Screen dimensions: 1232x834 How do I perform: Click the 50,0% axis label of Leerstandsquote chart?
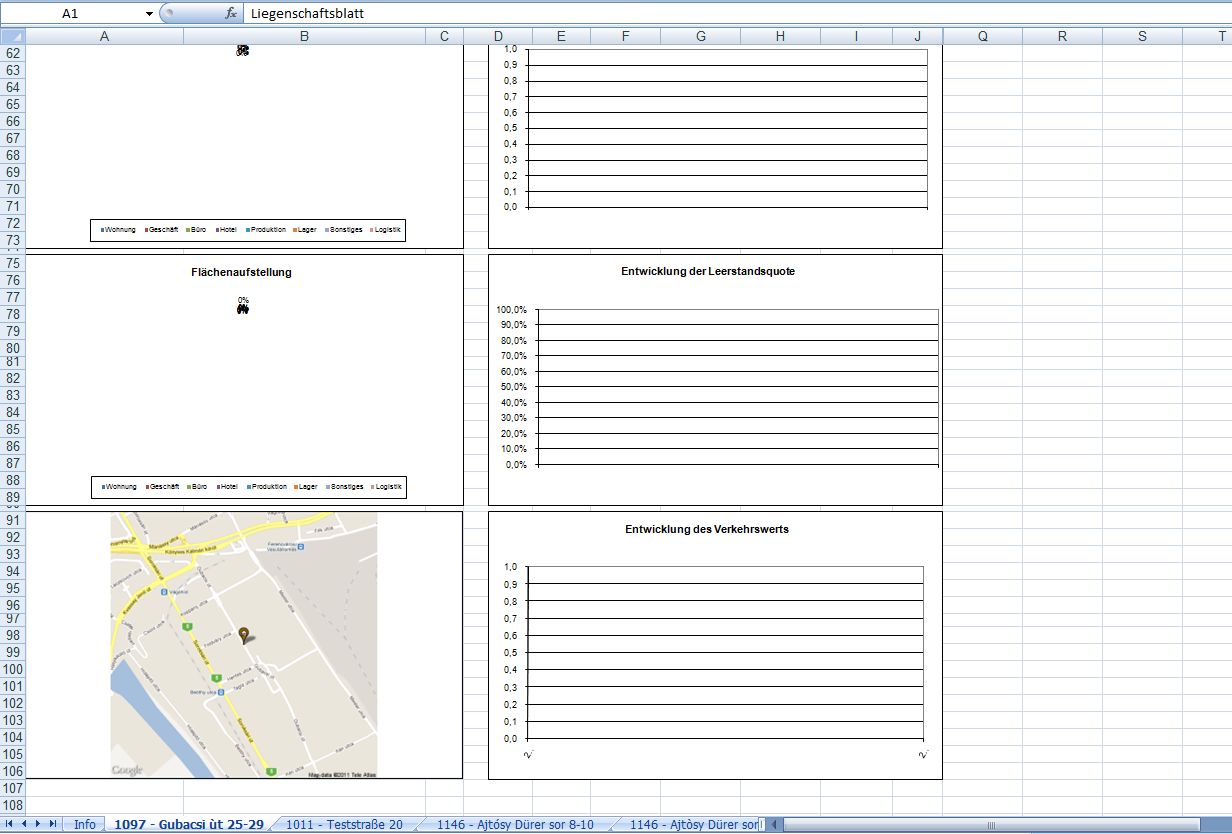pos(513,387)
